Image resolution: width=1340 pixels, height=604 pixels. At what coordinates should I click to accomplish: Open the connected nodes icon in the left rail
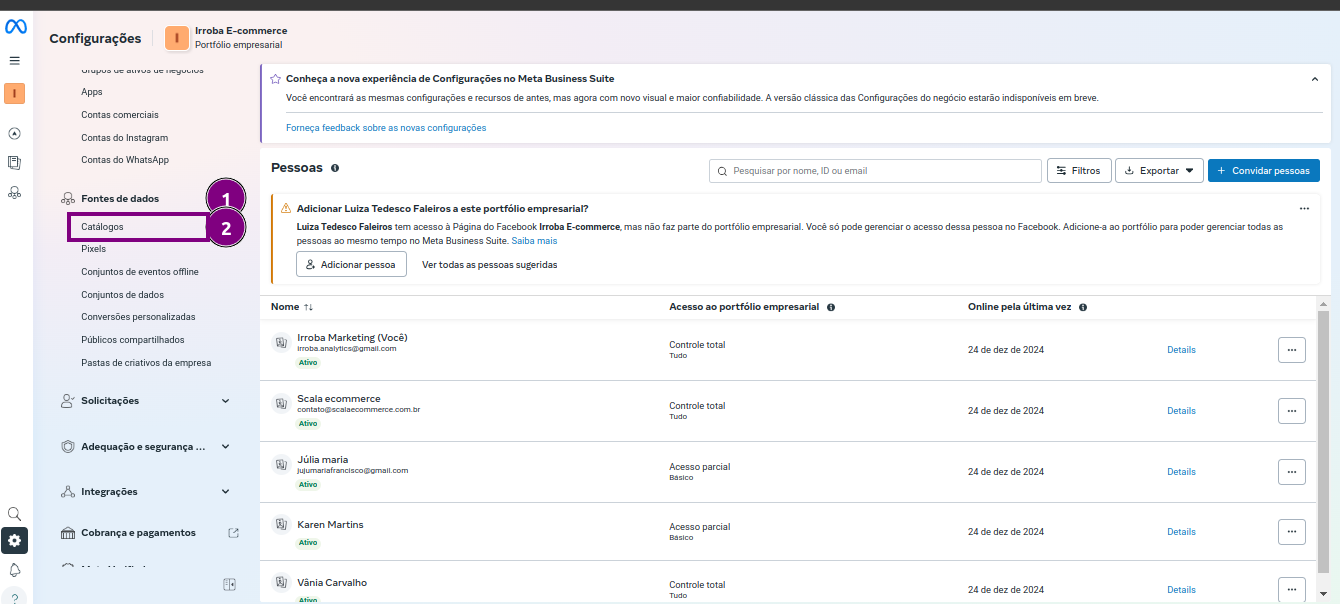pyautogui.click(x=15, y=191)
